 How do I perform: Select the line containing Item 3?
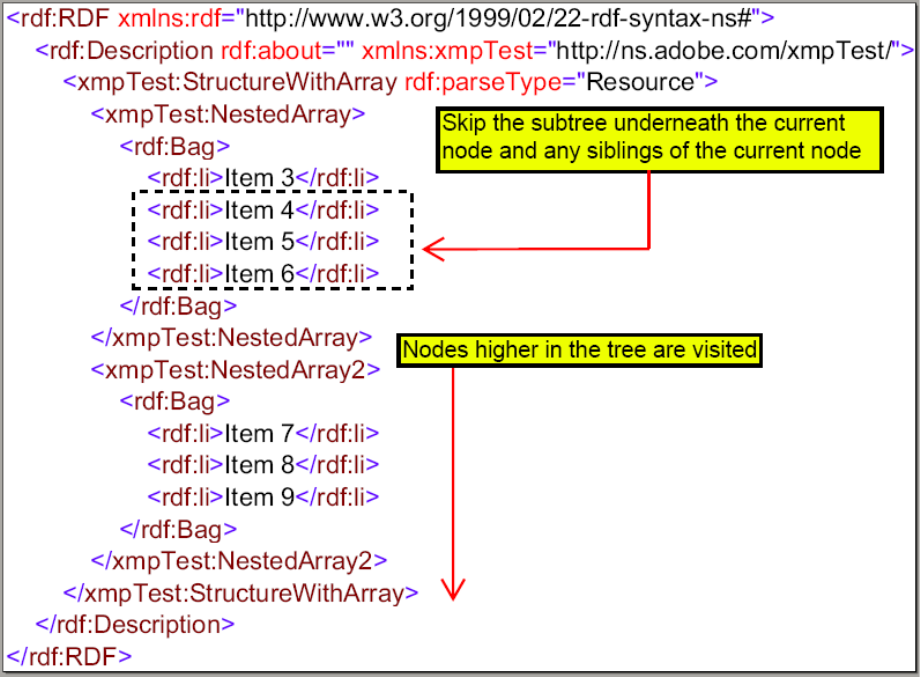click(263, 178)
